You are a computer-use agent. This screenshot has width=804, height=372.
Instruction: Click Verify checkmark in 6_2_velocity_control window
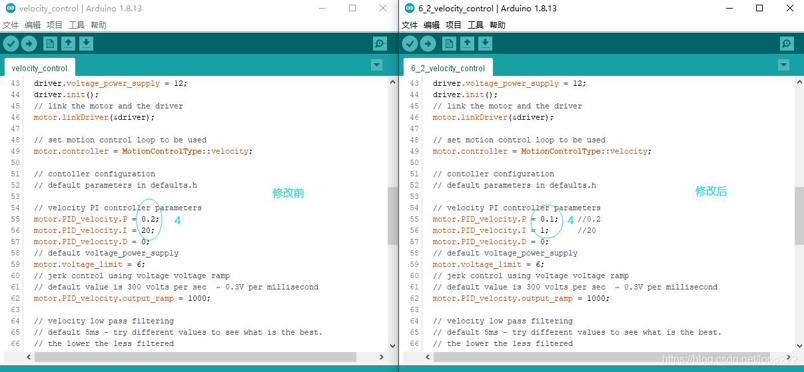tap(410, 44)
